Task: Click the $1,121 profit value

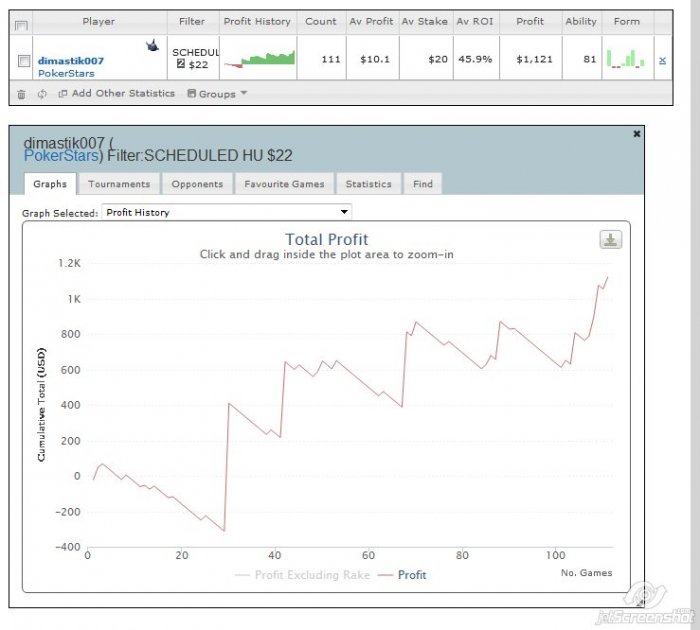Action: coord(534,59)
